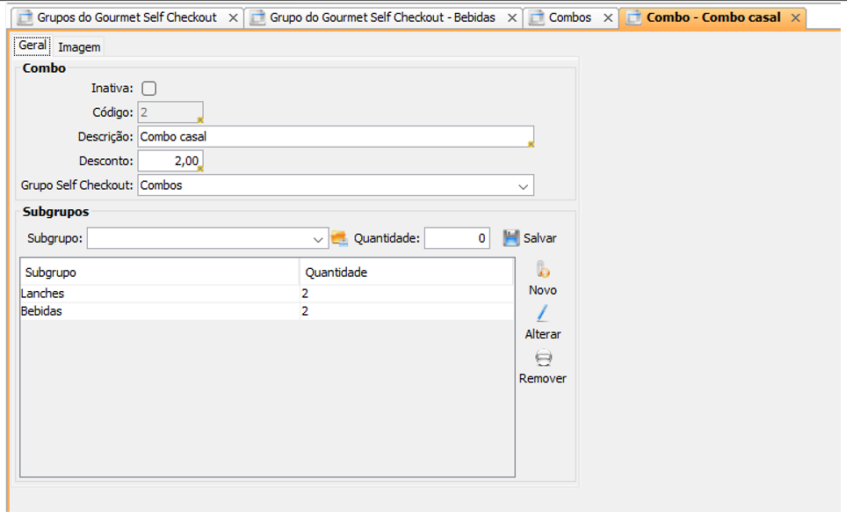Open the subgroup lookup icon beside the Subgrupo combo
Image resolution: width=847 pixels, height=517 pixels.
(339, 238)
